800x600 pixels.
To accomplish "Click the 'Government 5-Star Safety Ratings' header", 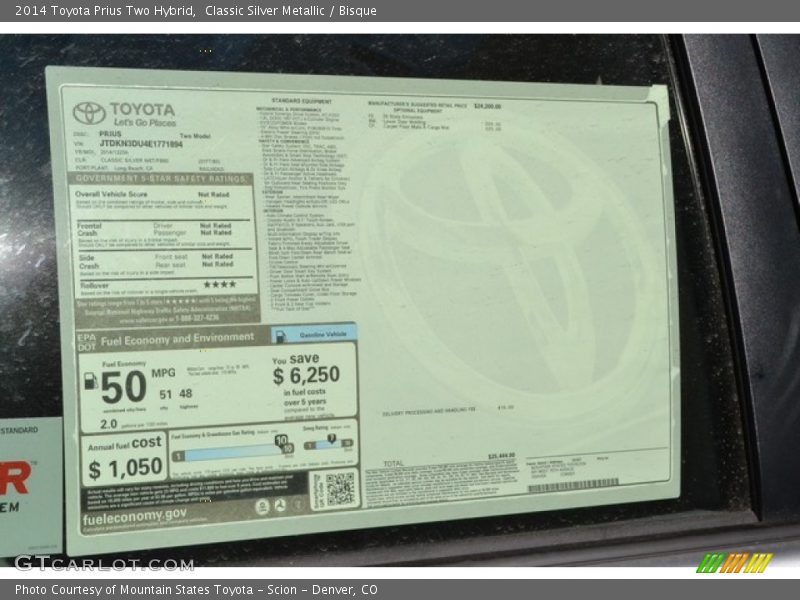I will point(160,179).
